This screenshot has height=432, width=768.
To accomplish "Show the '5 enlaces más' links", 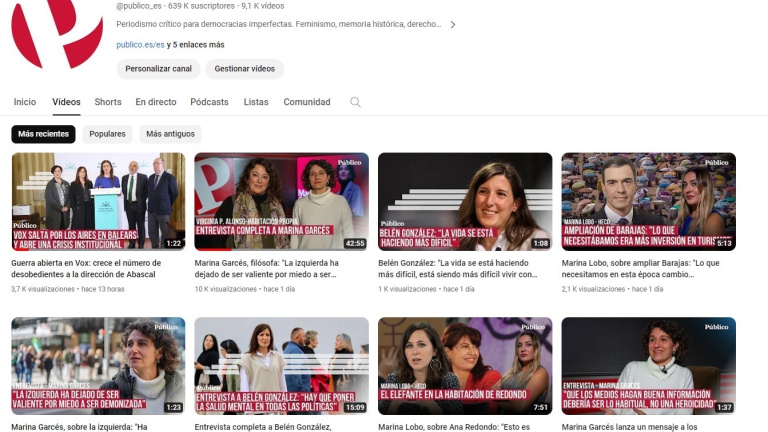I will click(198, 45).
